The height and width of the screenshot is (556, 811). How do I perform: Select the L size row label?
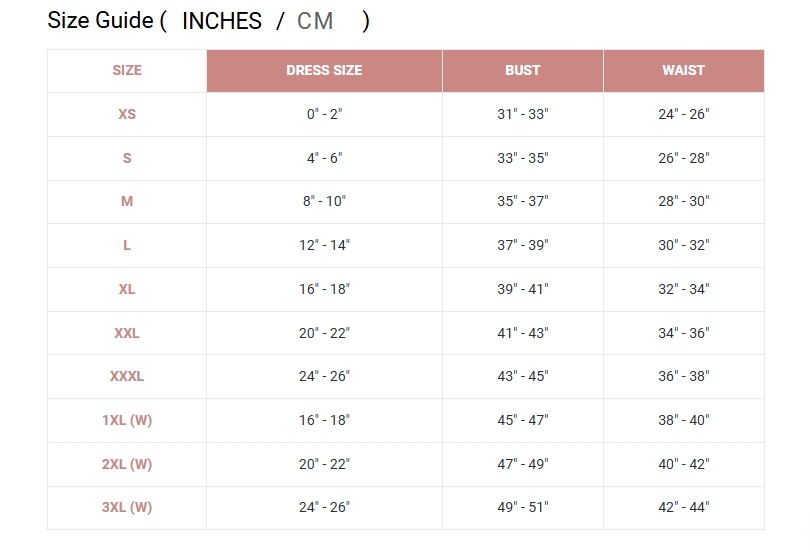tap(127, 245)
